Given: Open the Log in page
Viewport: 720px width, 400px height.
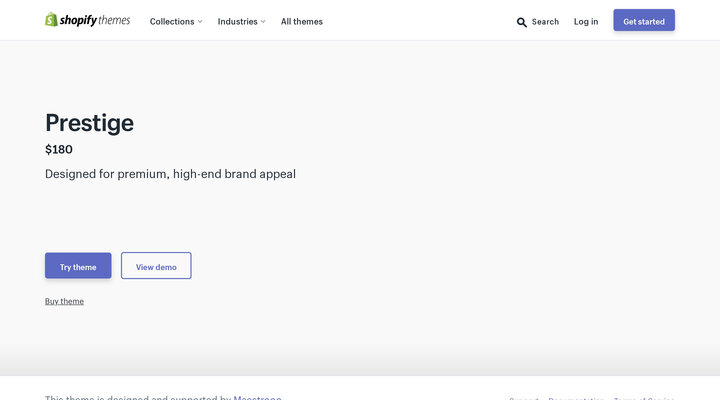Looking at the screenshot, I should (586, 21).
